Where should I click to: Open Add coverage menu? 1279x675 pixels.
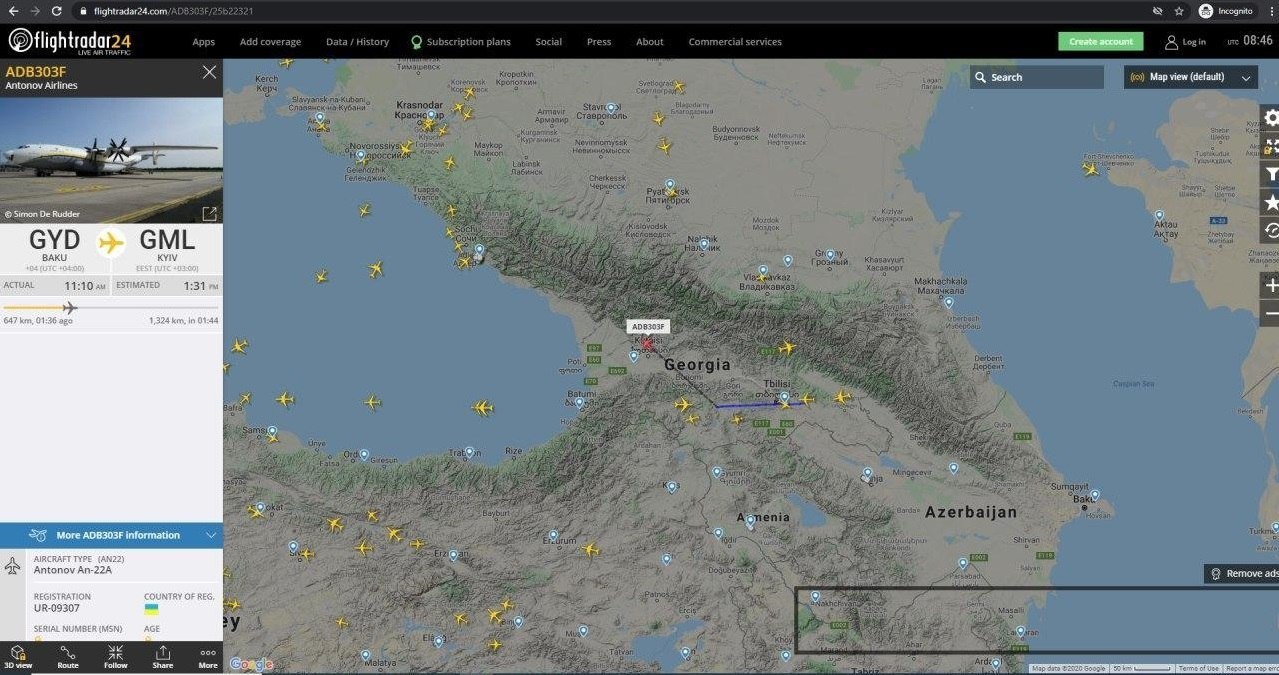click(x=270, y=42)
